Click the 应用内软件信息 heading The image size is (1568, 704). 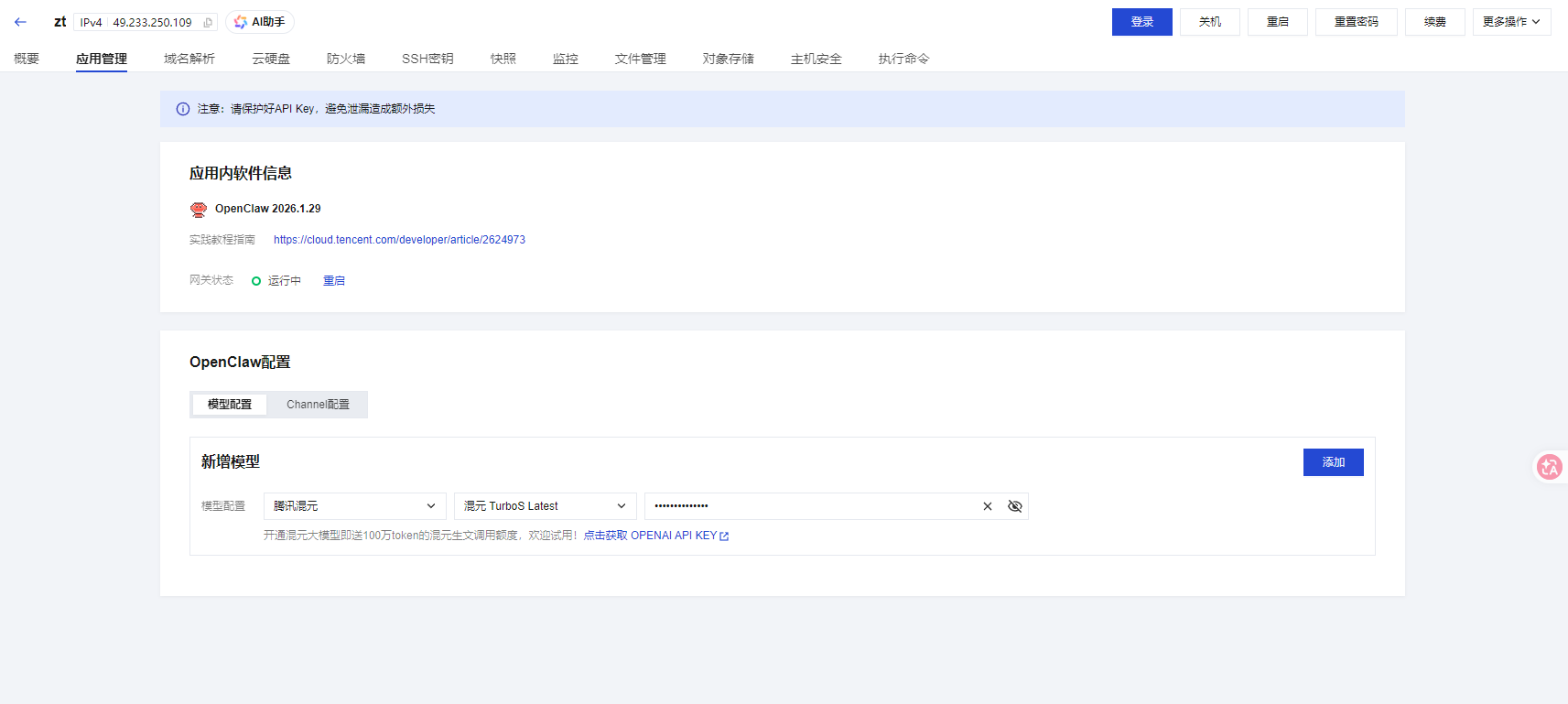[241, 173]
